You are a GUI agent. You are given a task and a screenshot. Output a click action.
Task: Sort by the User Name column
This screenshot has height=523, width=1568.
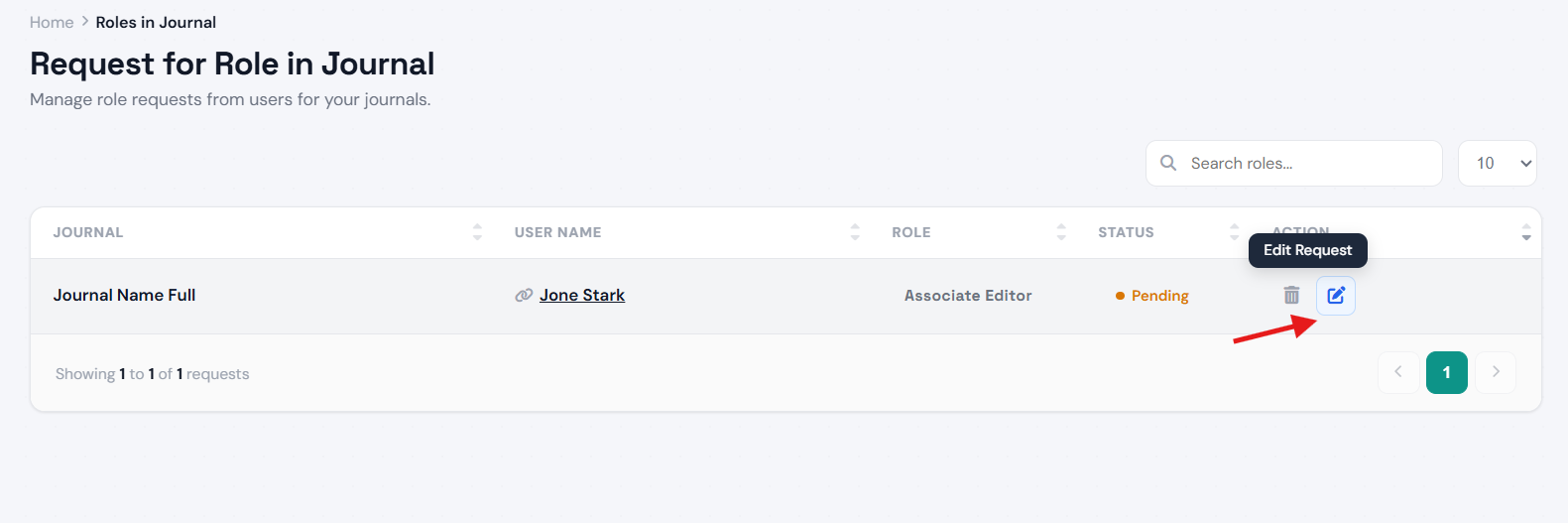[x=855, y=232]
